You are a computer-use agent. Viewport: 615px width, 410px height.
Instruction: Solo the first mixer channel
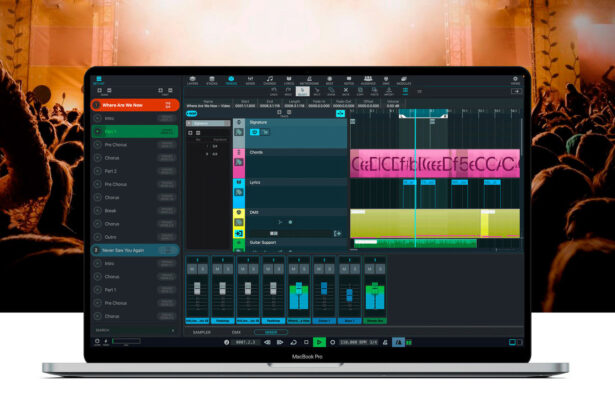[203, 269]
